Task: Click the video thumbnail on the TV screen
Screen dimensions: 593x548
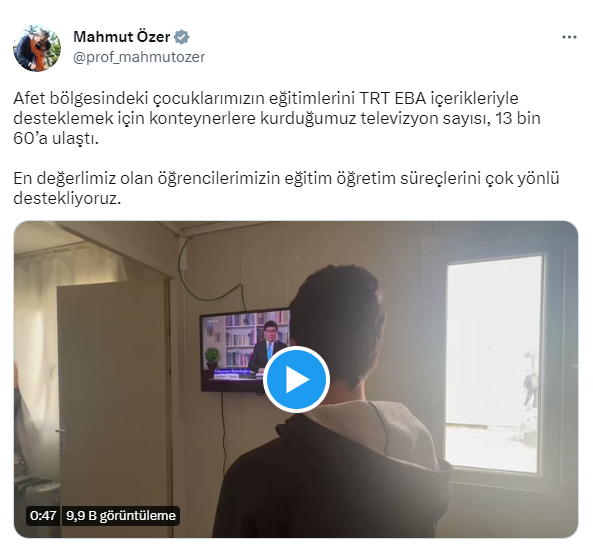Action: click(245, 349)
